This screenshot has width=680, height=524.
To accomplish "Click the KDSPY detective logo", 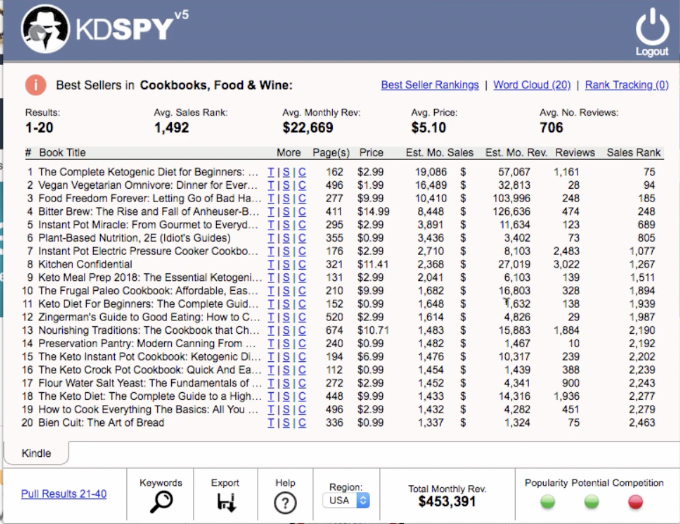I will [x=45, y=29].
